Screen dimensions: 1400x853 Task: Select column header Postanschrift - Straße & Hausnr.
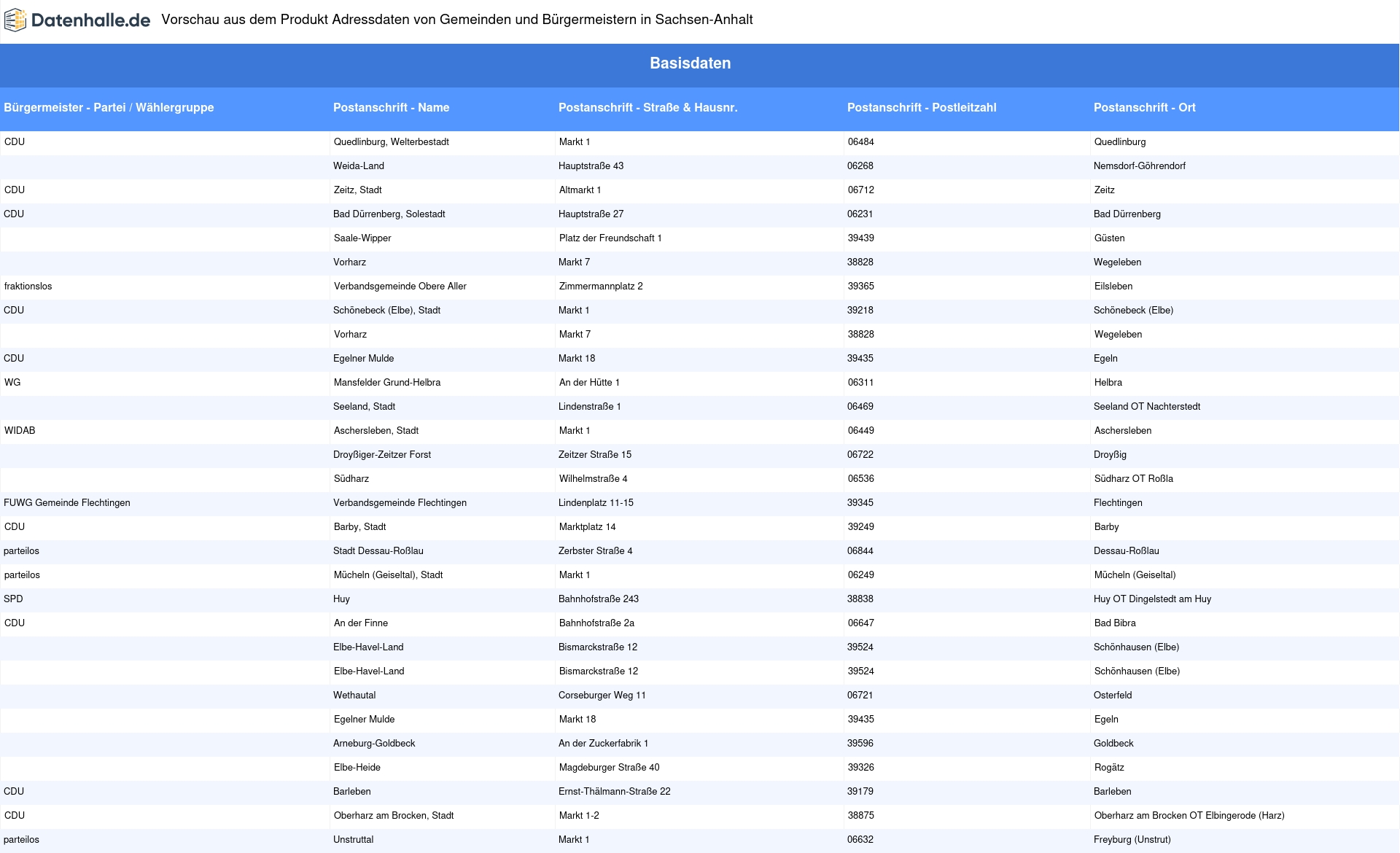647,107
